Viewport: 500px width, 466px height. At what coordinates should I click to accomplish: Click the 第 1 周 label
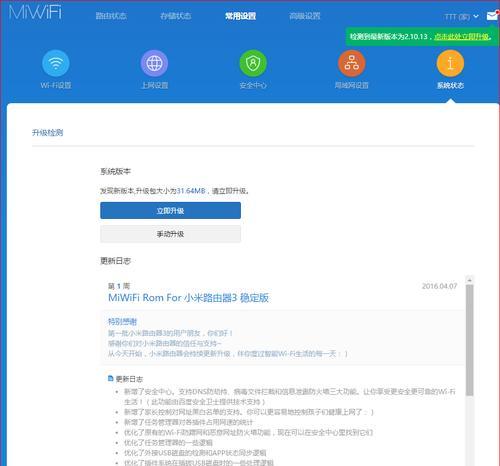pos(119,286)
